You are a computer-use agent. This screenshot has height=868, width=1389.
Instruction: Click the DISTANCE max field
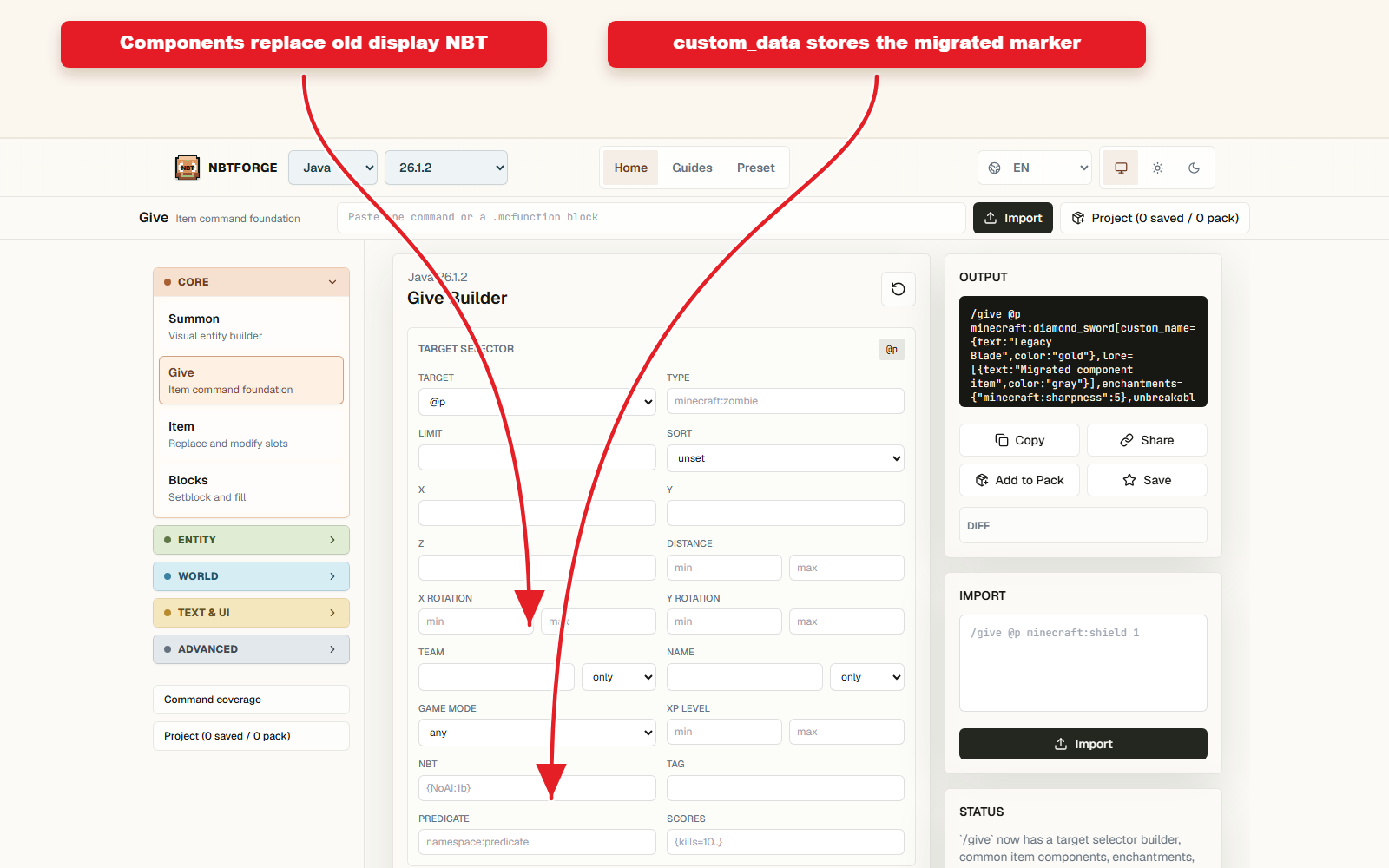tap(846, 568)
